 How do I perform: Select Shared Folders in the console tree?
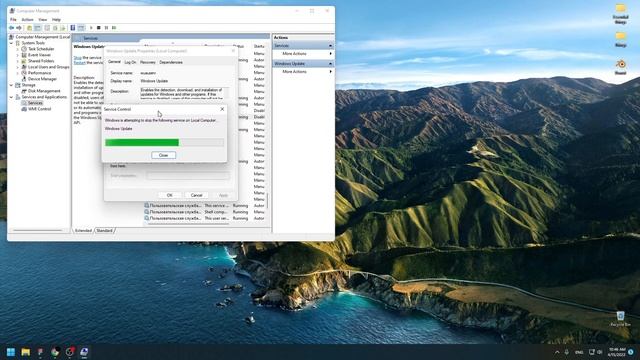pyautogui.click(x=41, y=61)
